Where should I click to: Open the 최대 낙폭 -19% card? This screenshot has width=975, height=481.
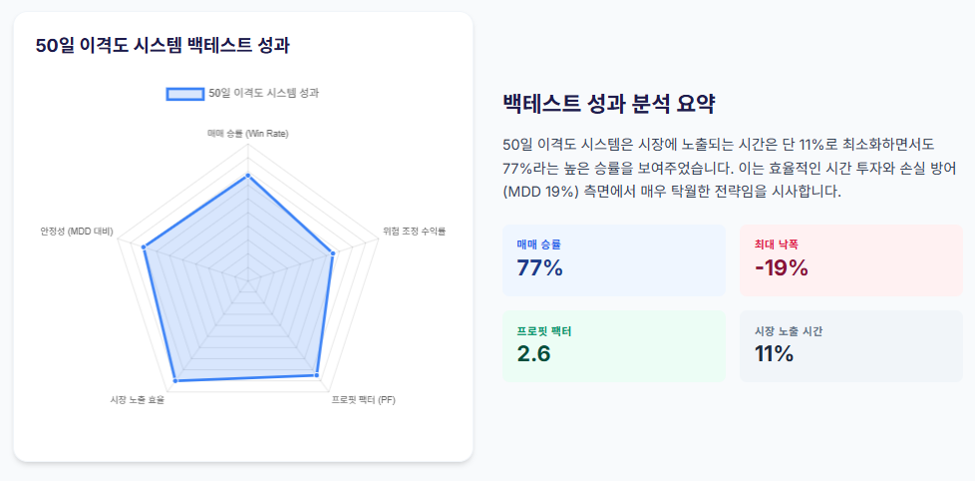[851, 260]
